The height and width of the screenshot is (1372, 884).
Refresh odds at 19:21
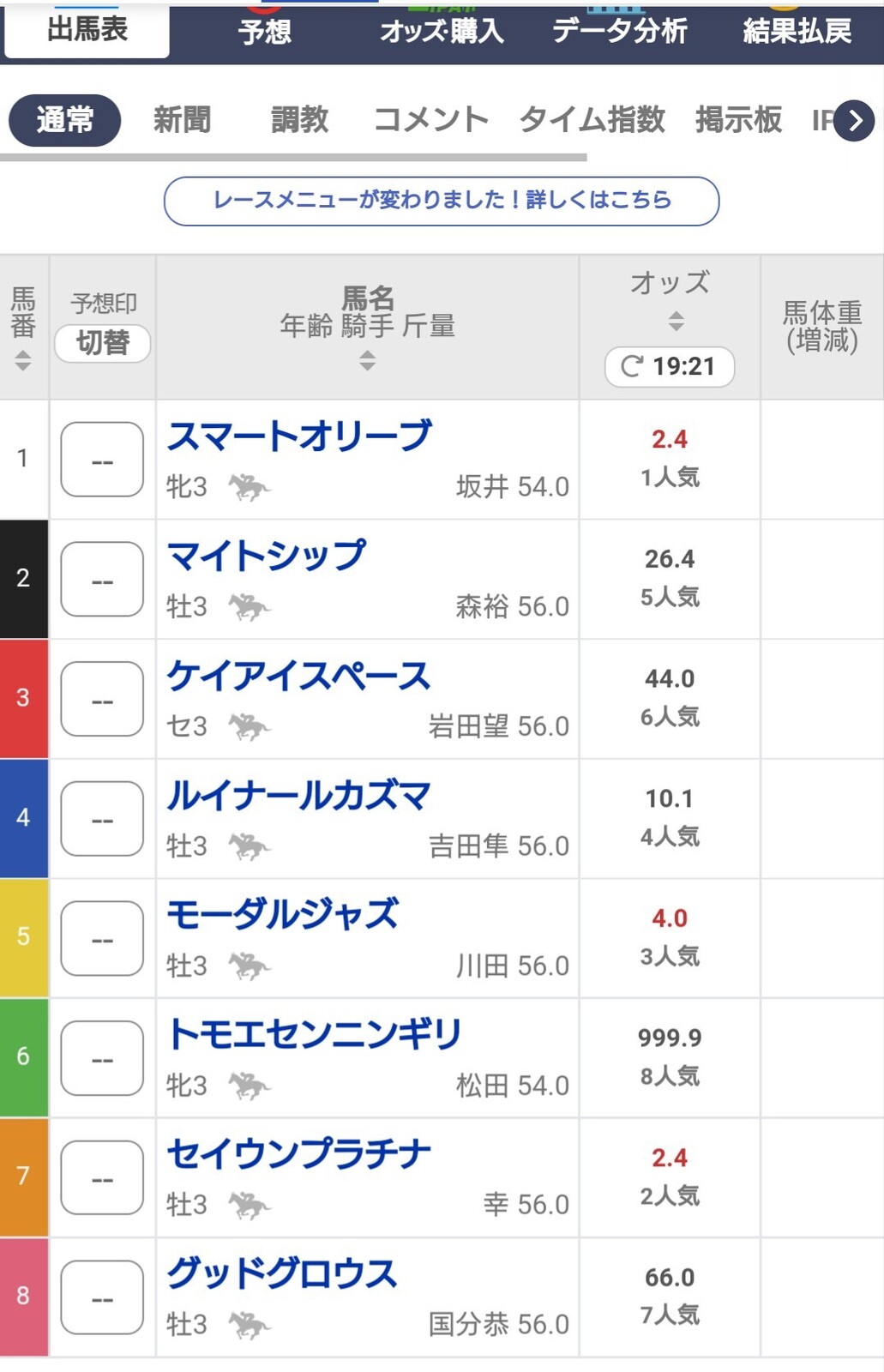point(669,367)
